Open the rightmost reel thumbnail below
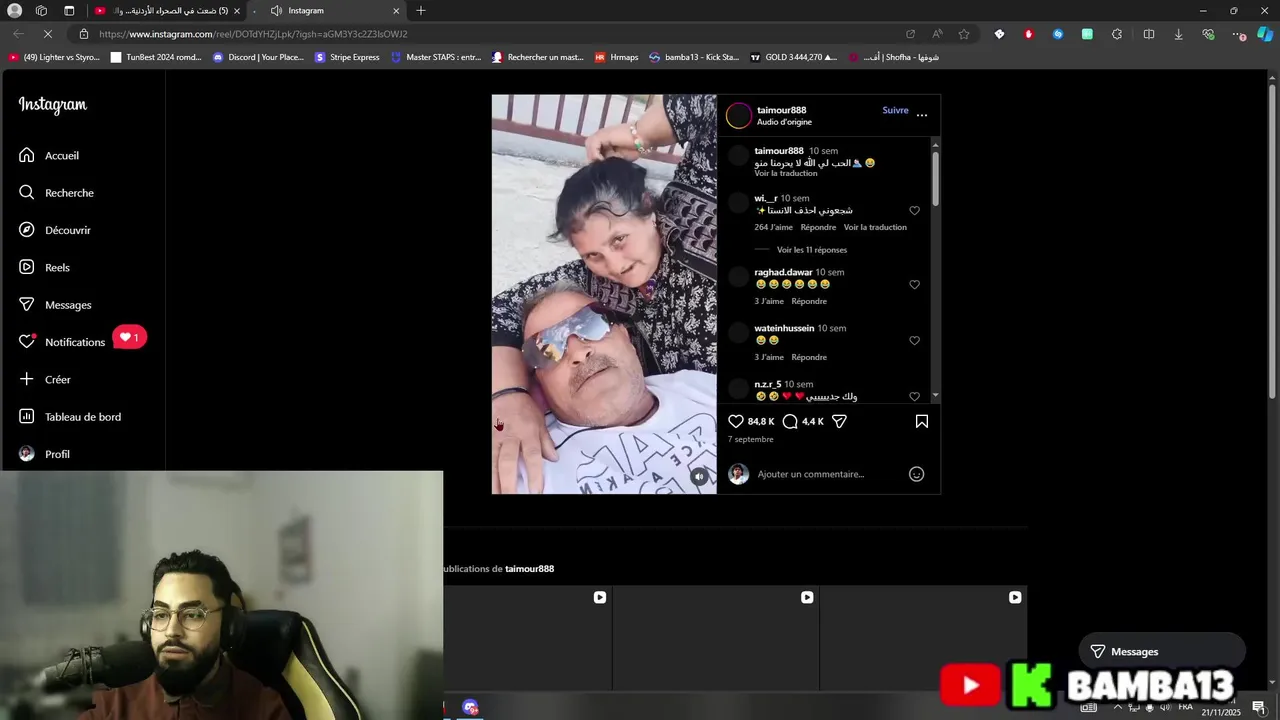The width and height of the screenshot is (1280, 720). (x=924, y=638)
